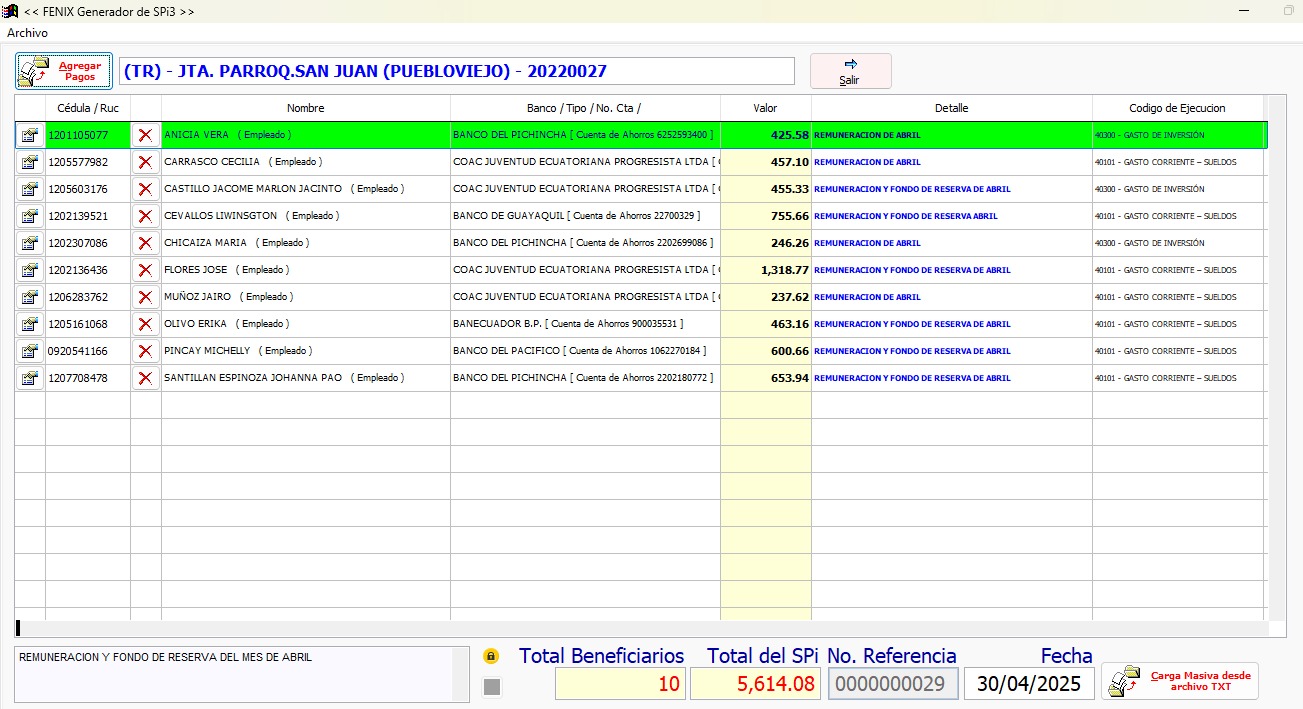
Task: Click the Salir button
Action: (850, 71)
